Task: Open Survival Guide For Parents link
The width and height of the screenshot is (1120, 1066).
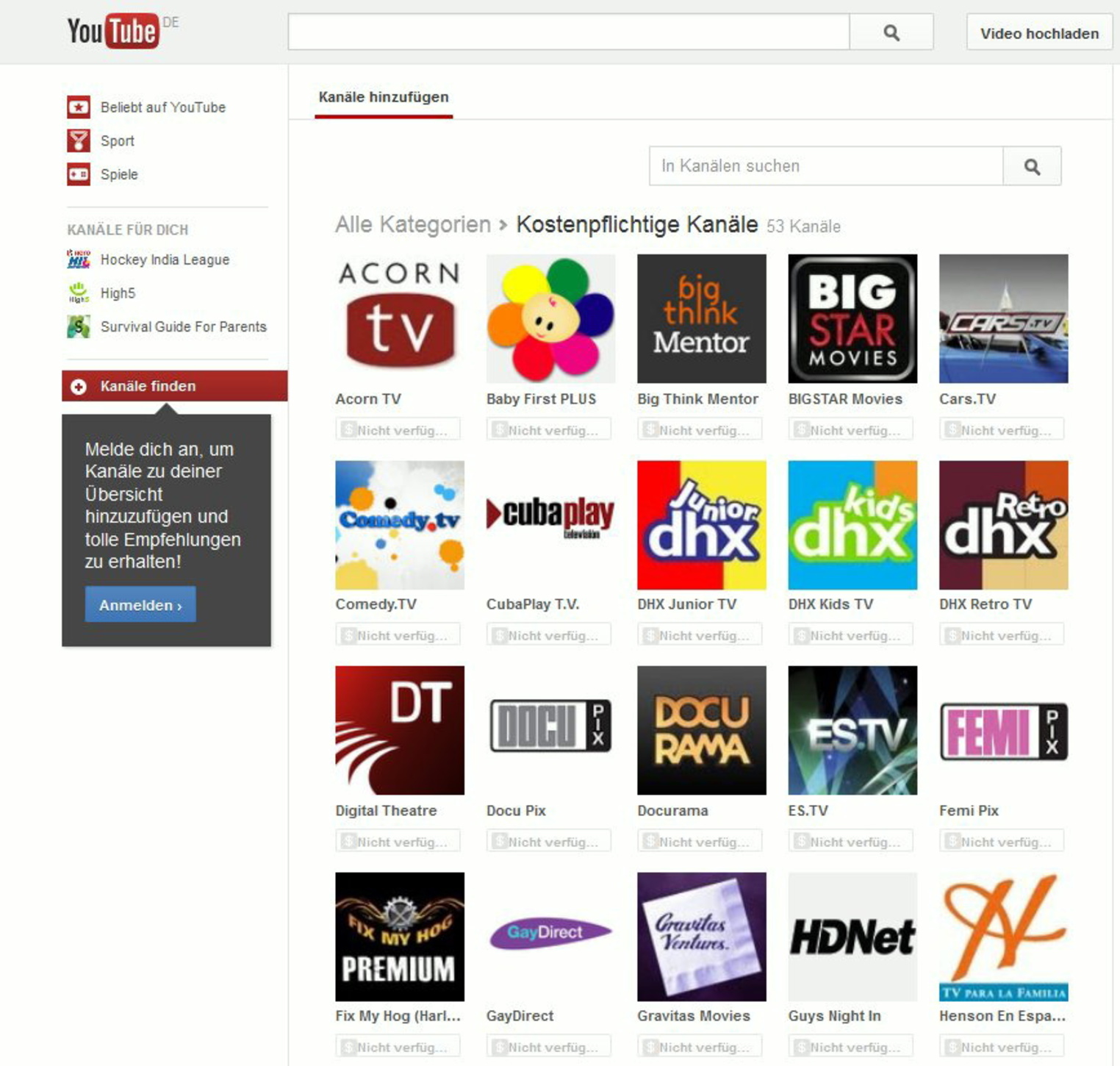Action: tap(184, 326)
